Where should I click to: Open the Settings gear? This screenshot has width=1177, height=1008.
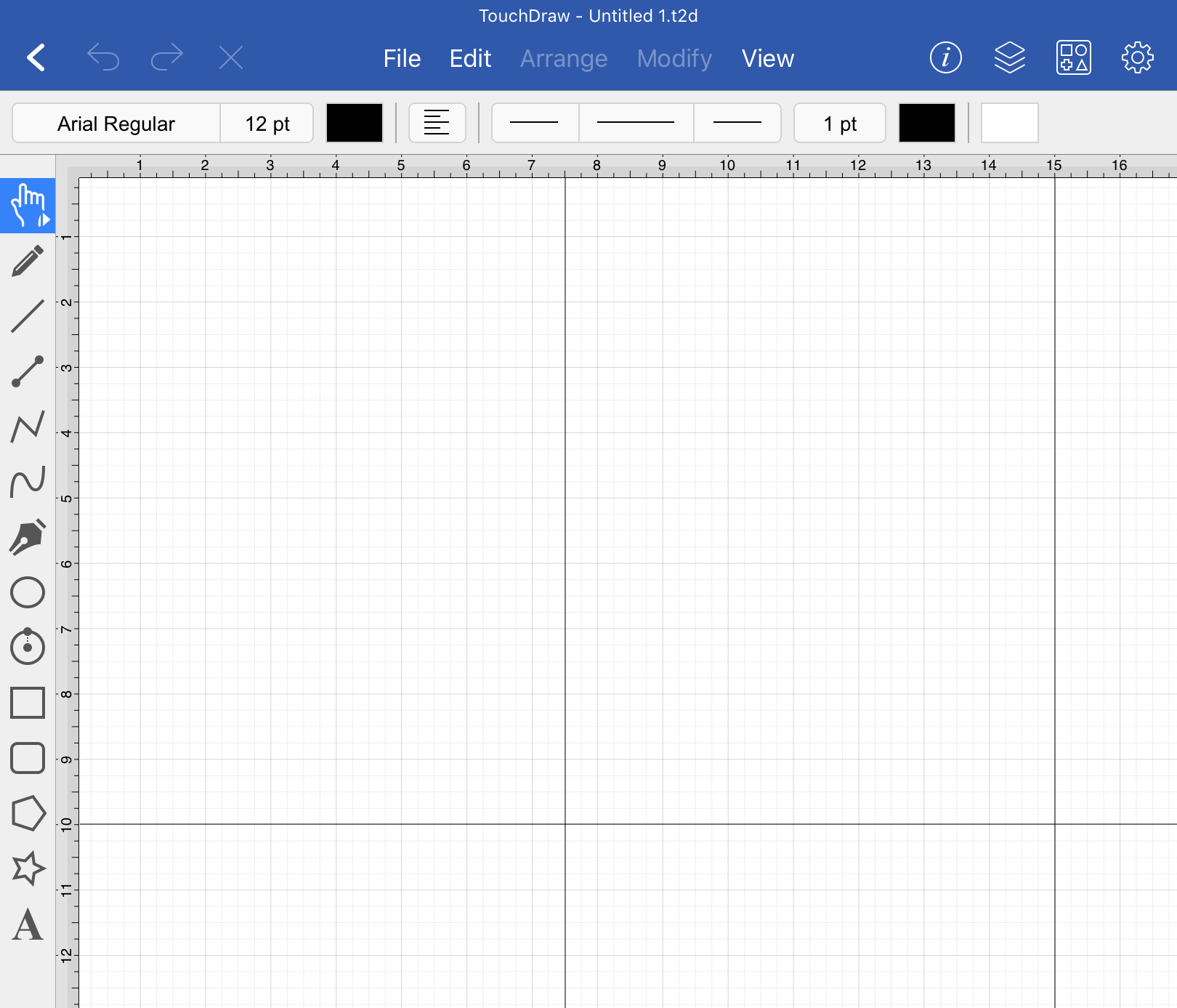[x=1138, y=57]
